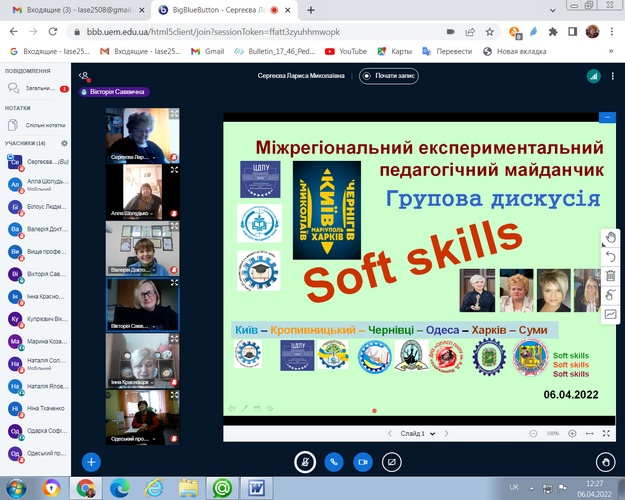
Task: Hide the user list panel toggle
Action: tap(85, 75)
